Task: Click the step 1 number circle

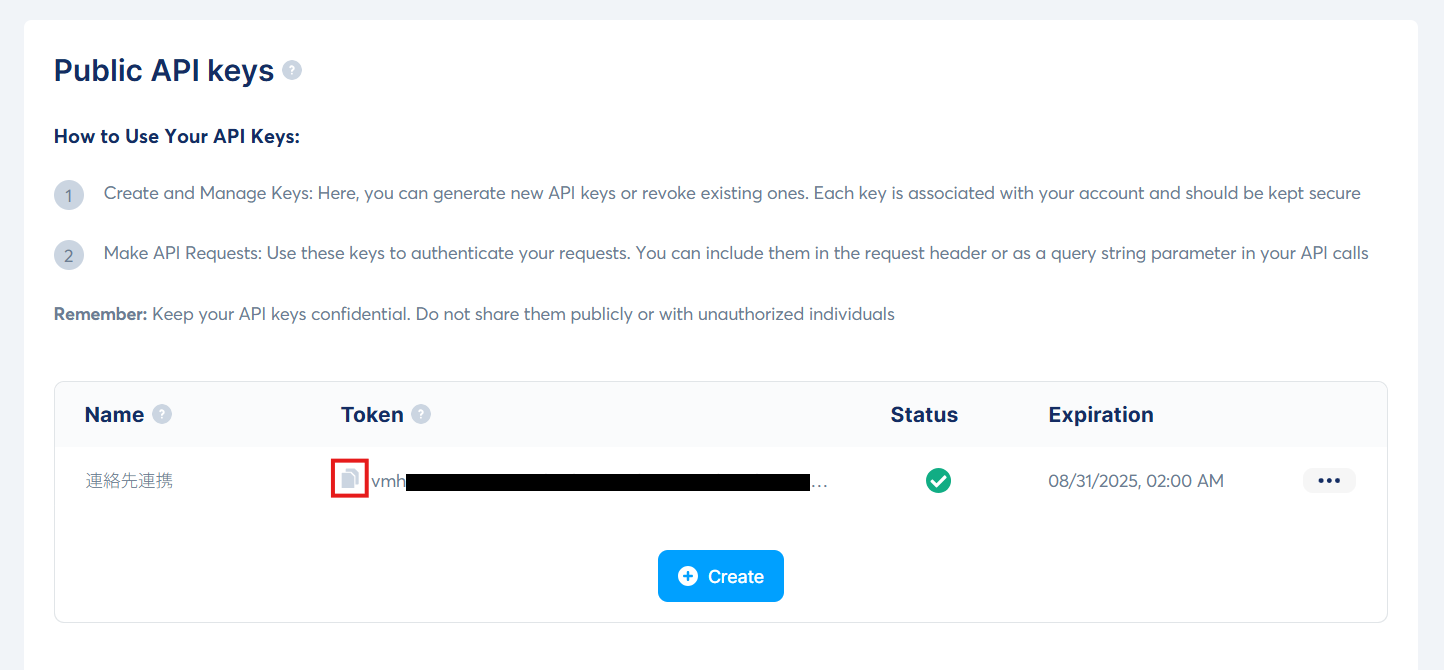Action: pos(69,195)
